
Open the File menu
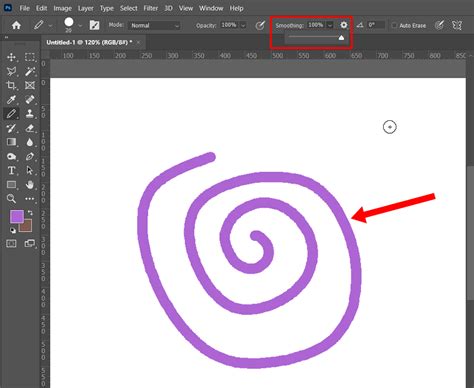point(25,8)
